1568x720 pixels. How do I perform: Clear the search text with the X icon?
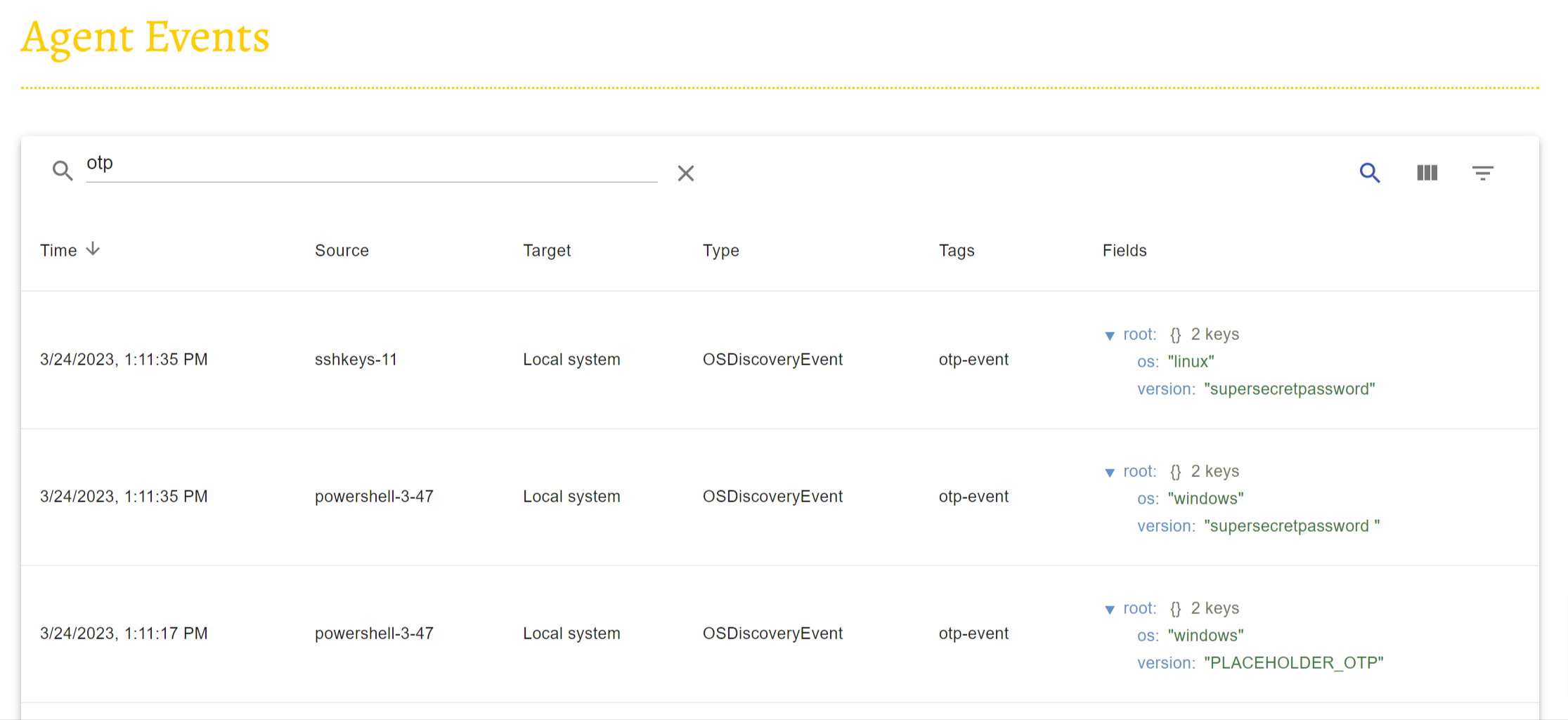[x=686, y=174]
